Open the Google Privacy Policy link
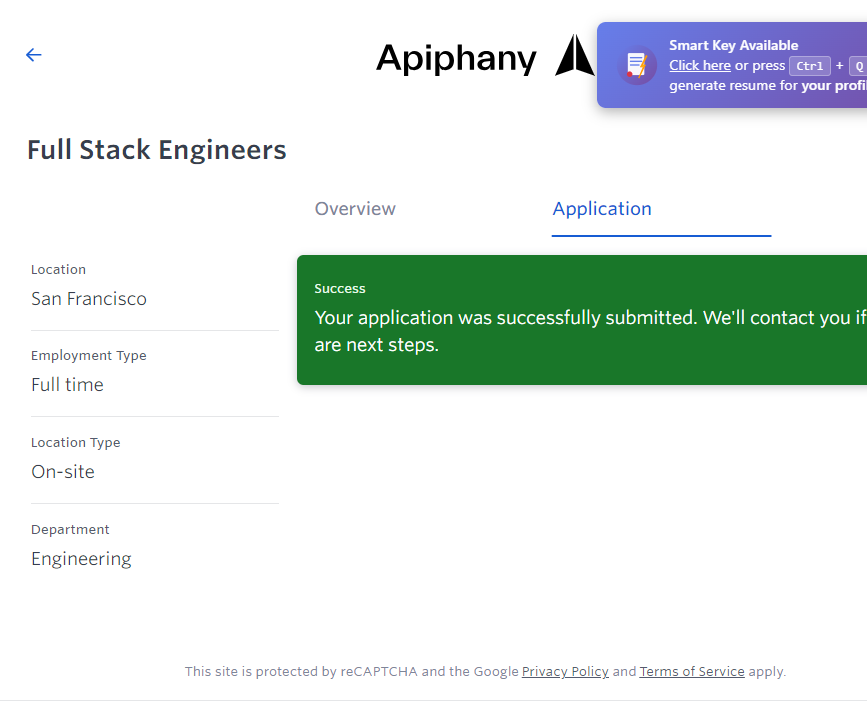 [x=565, y=672]
